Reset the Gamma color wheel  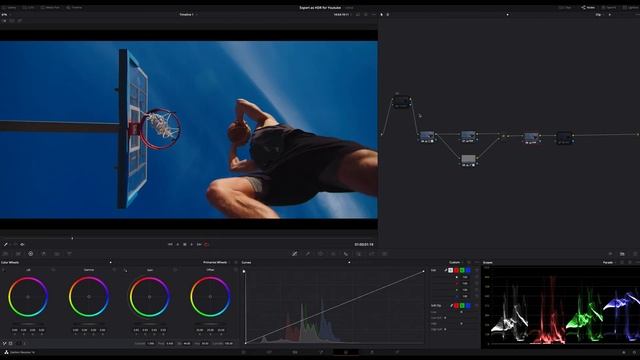click(114, 270)
